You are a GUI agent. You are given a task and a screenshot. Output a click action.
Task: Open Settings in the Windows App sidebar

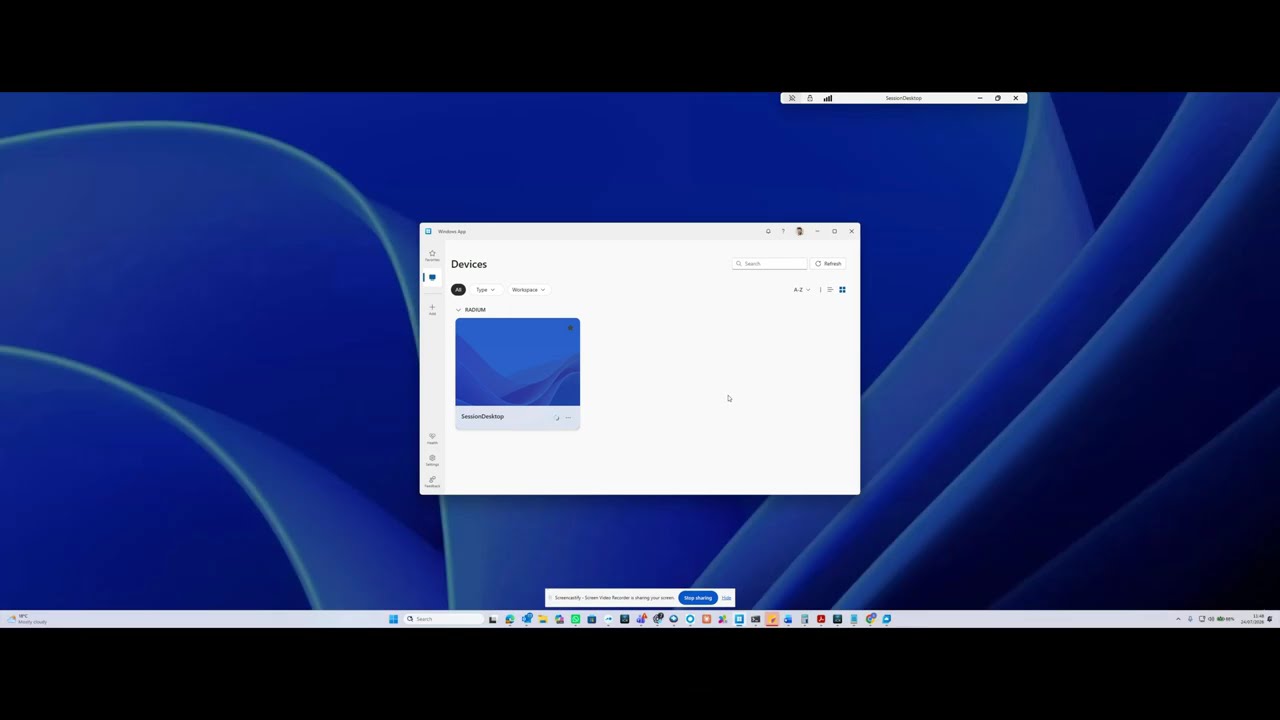(x=432, y=460)
